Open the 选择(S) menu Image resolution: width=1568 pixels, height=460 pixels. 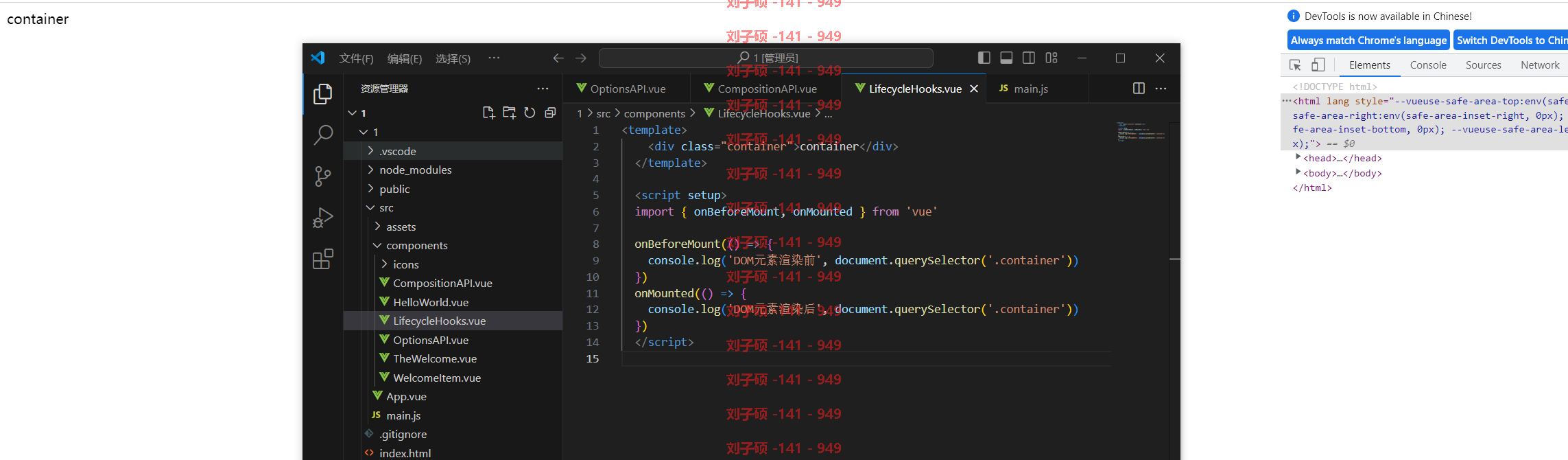click(x=453, y=58)
